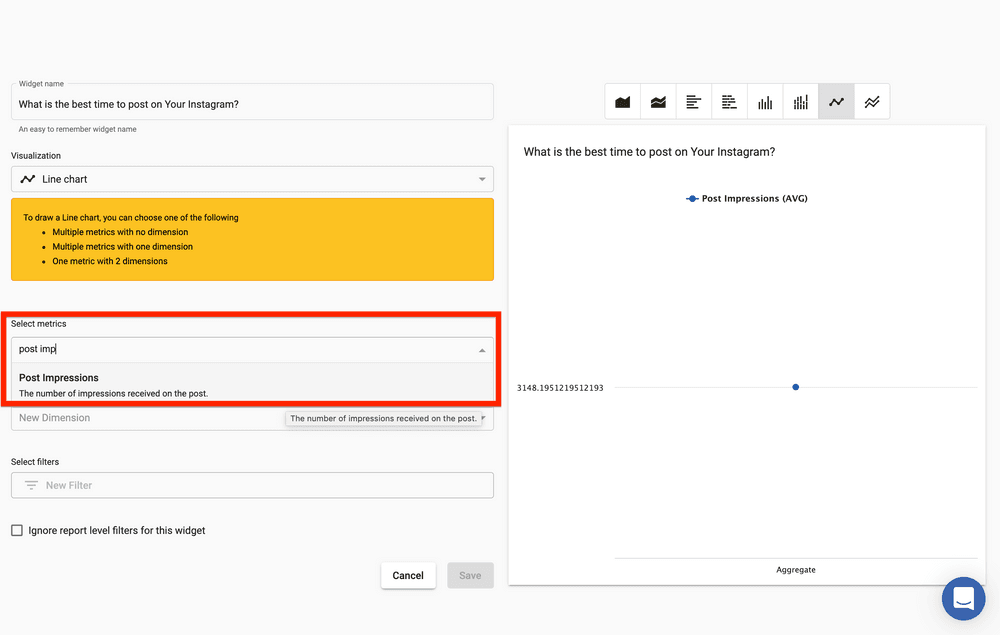1000x635 pixels.
Task: Select the area chart type icon
Action: [x=623, y=102]
